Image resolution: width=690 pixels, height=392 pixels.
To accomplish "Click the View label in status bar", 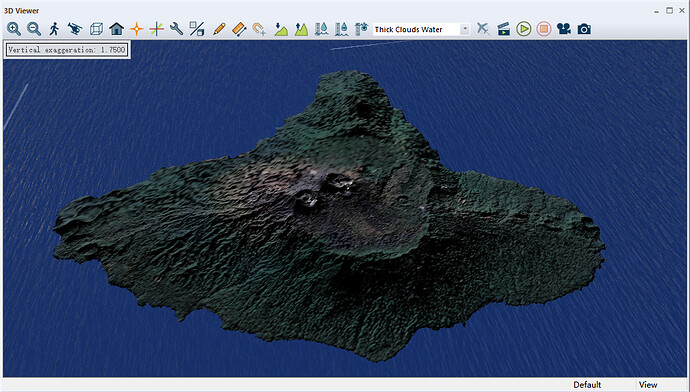I will (x=648, y=385).
